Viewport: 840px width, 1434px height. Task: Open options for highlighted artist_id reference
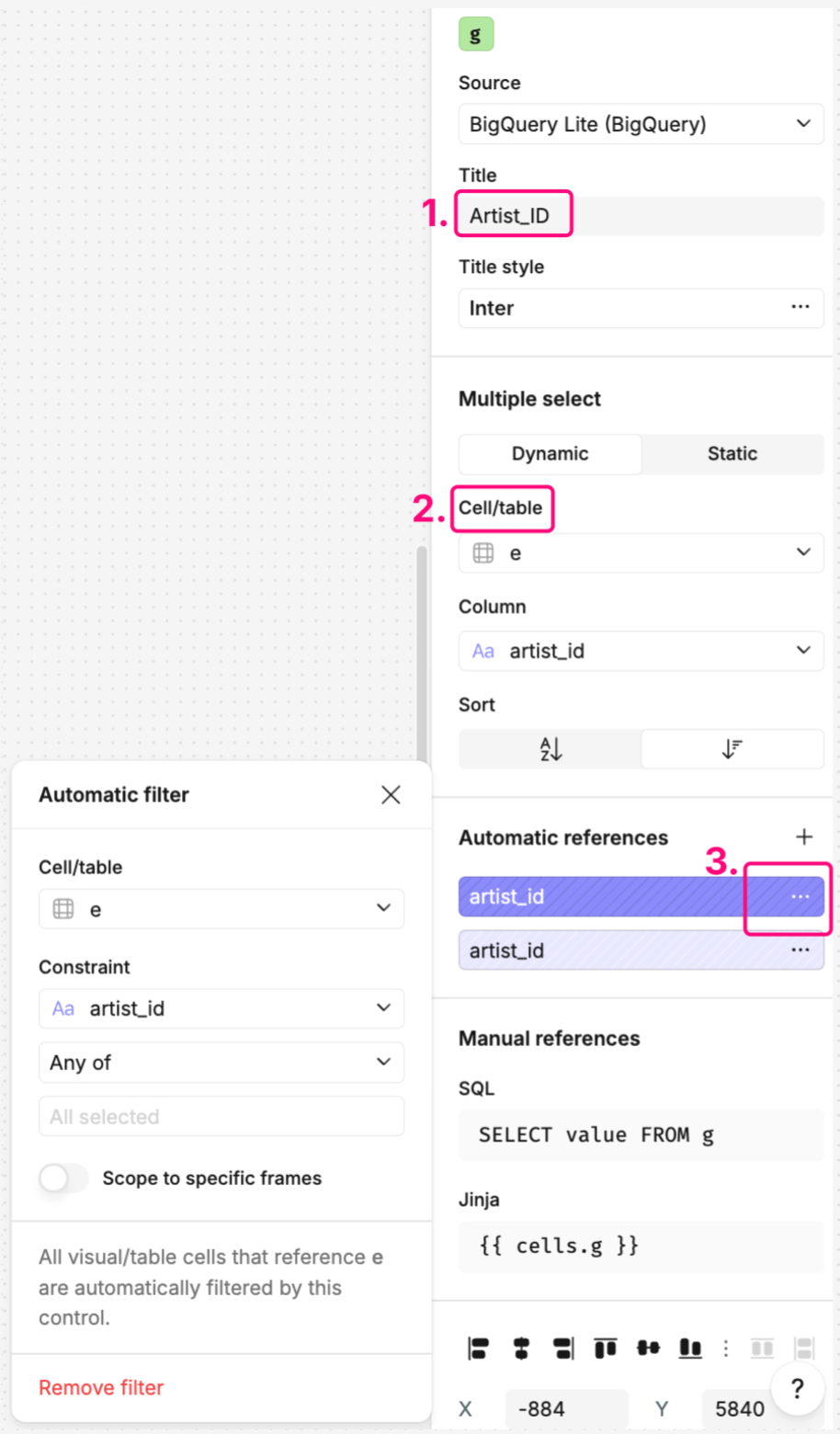[800, 896]
